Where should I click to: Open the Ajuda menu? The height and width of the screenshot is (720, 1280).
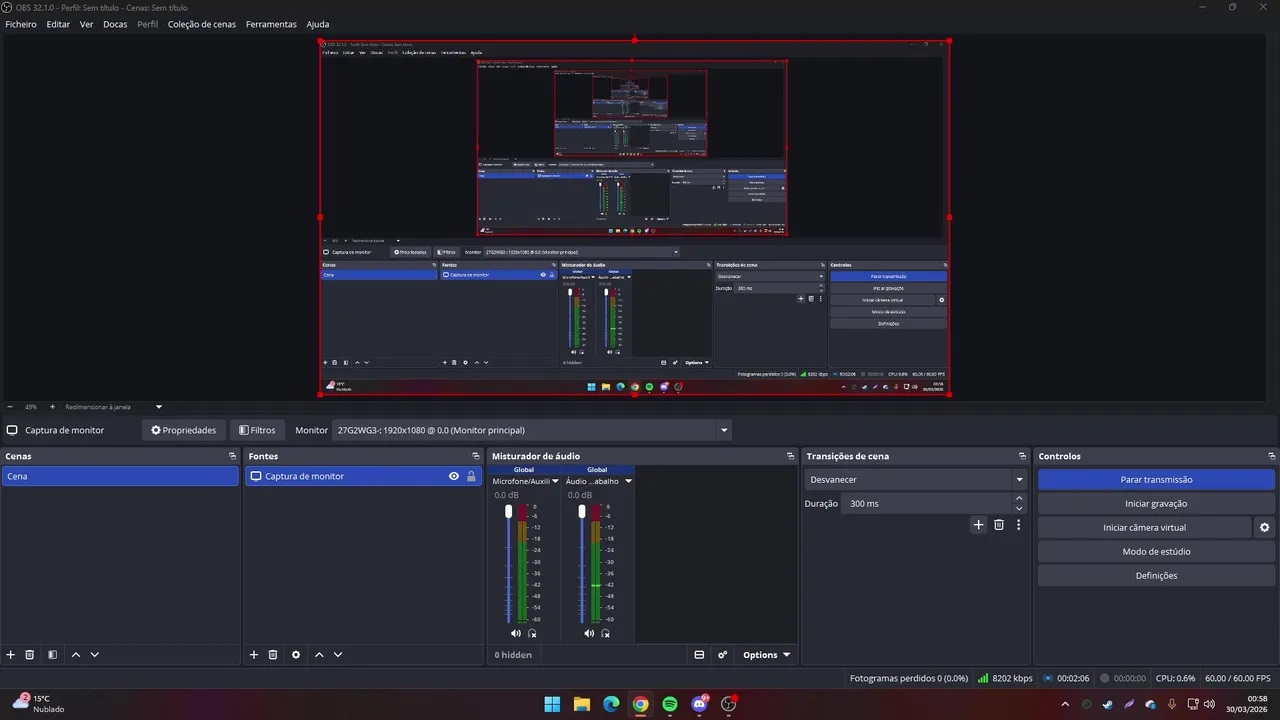[x=317, y=24]
